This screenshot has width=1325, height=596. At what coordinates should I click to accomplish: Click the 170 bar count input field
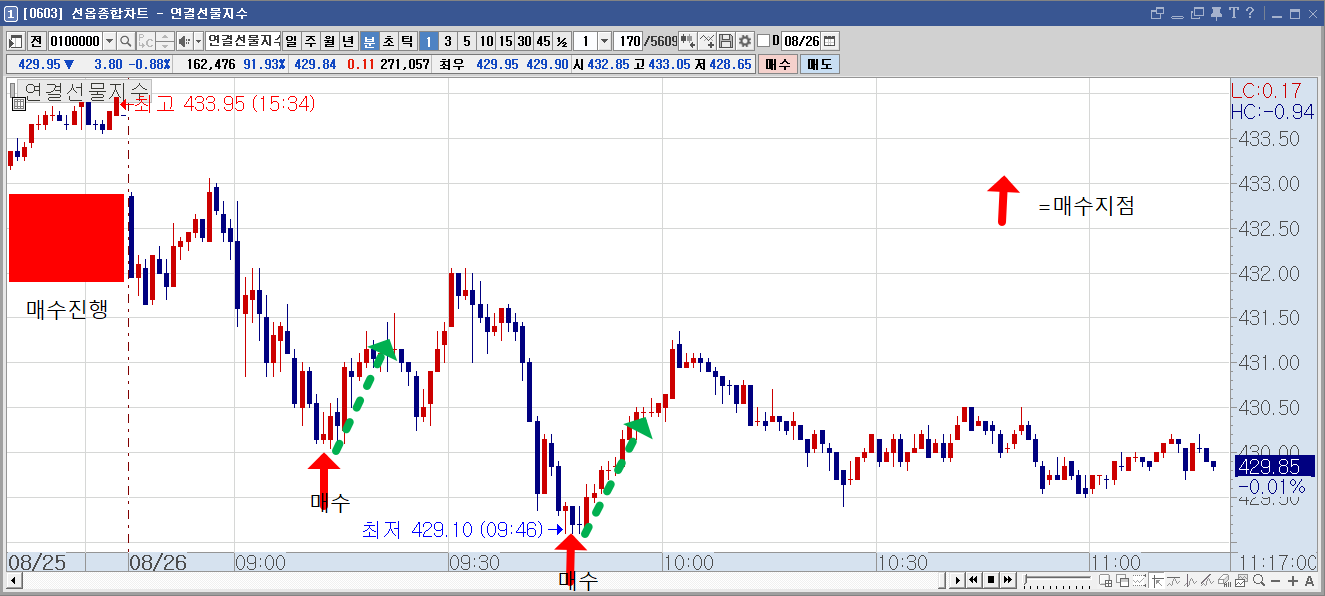pos(629,41)
